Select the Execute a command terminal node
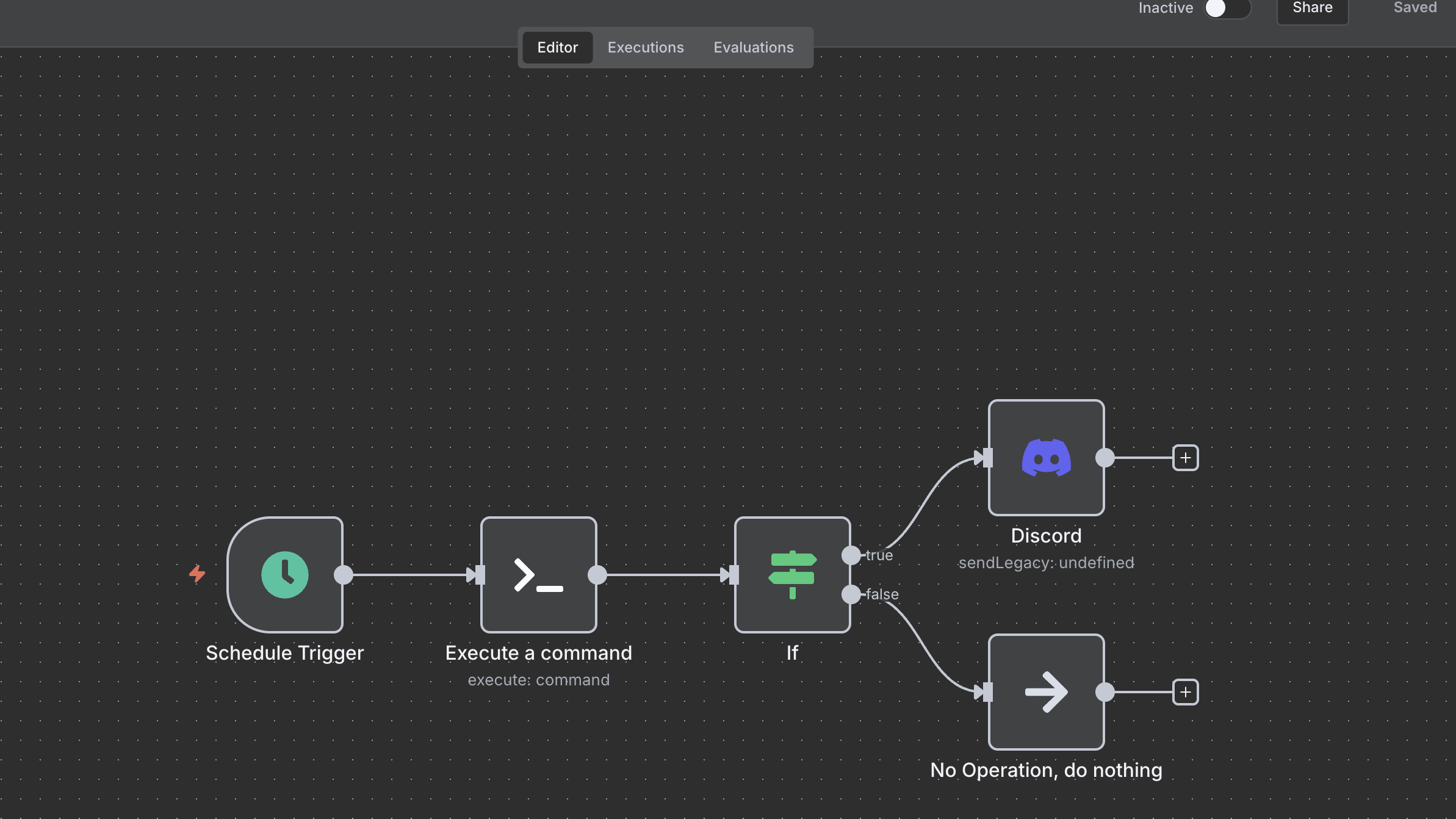 tap(538, 574)
